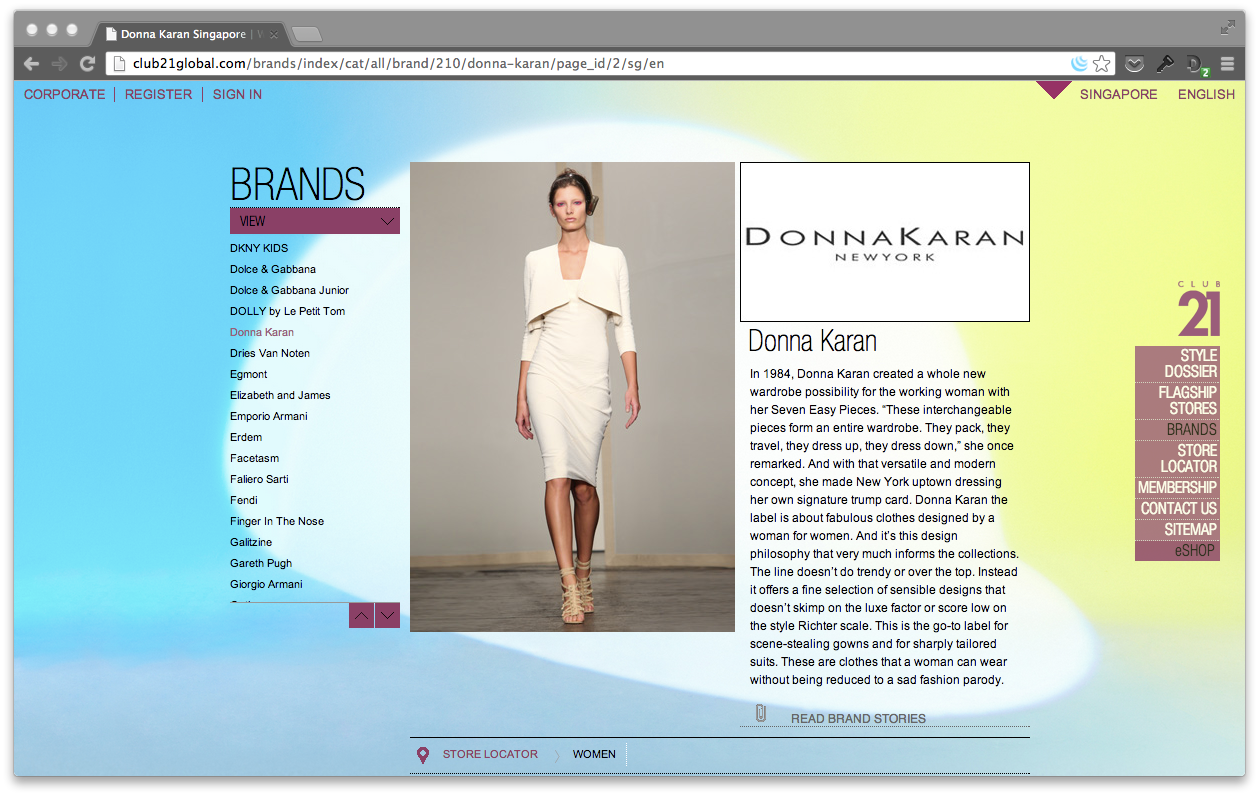Select DKNY KIDS in brand list
1259x796 pixels.
pyautogui.click(x=259, y=248)
